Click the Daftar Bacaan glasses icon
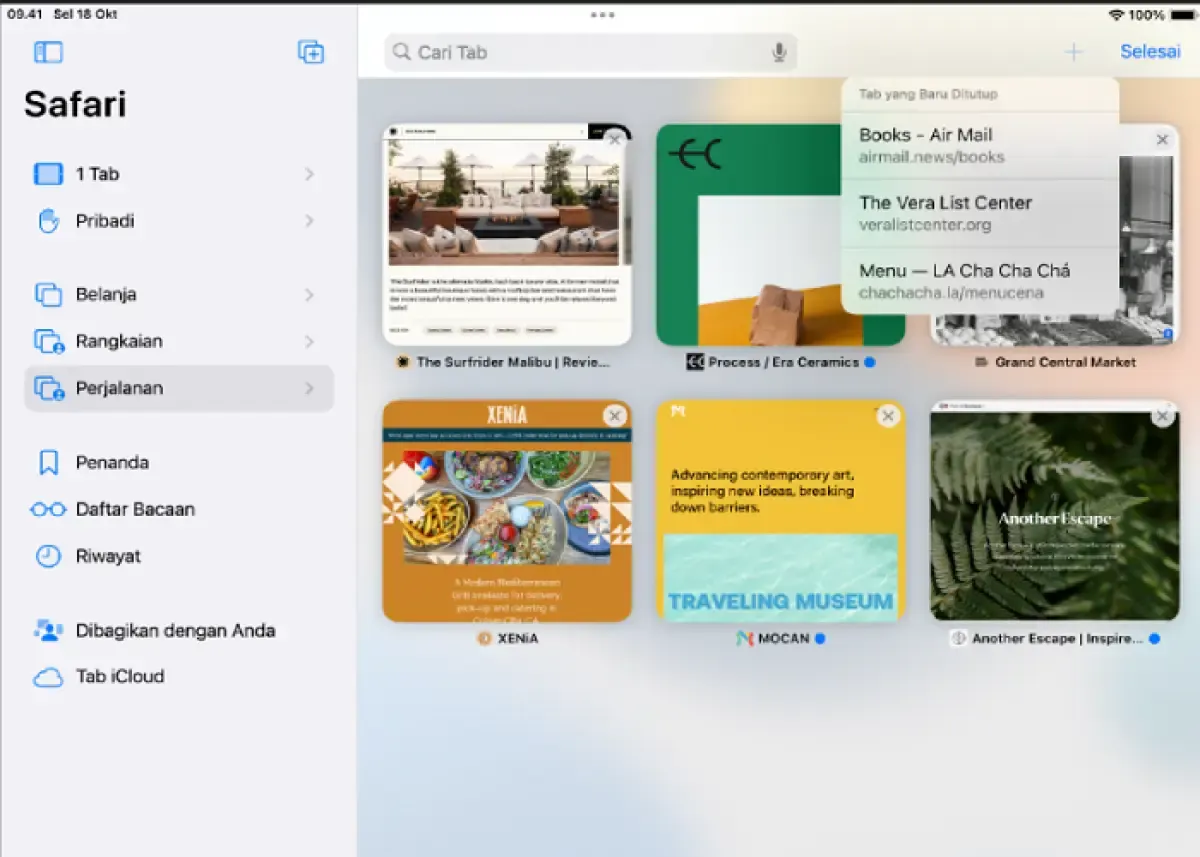The width and height of the screenshot is (1200, 857). tap(48, 509)
